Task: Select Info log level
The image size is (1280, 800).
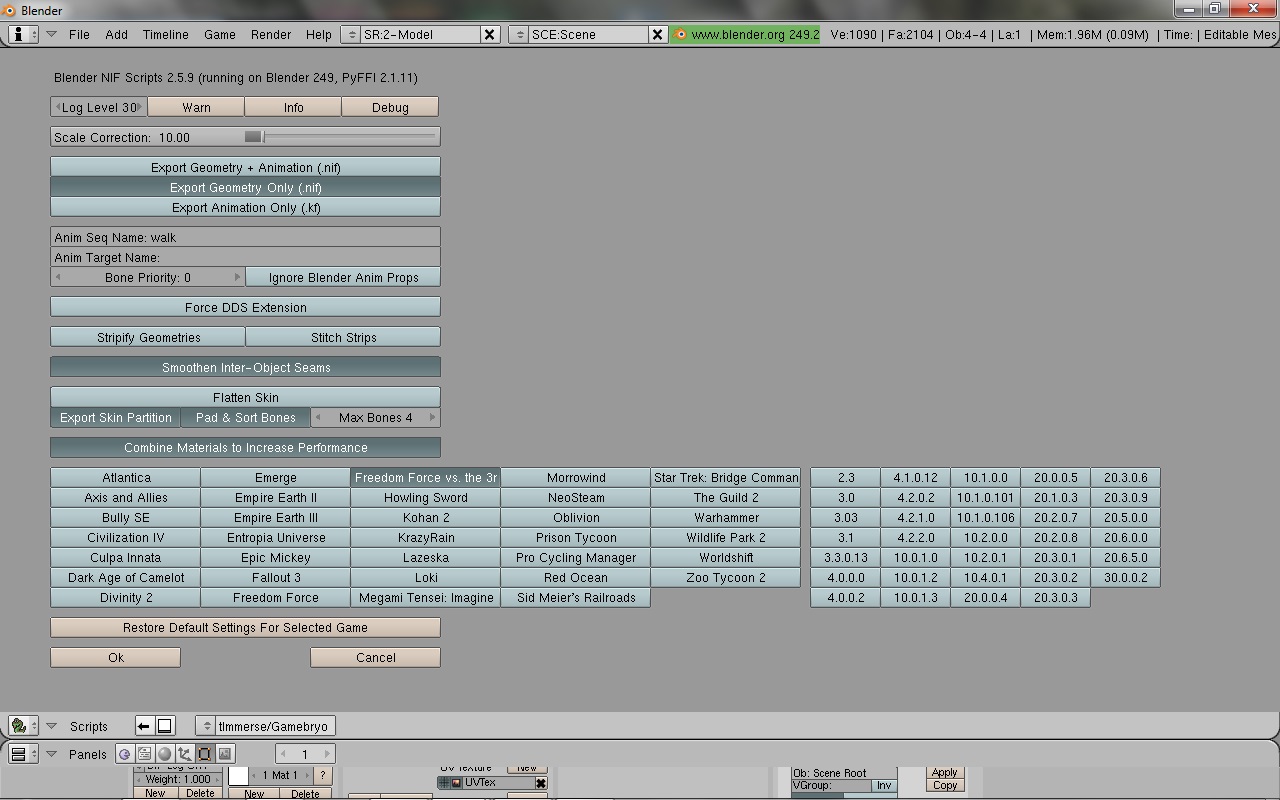Action: pyautogui.click(x=293, y=107)
